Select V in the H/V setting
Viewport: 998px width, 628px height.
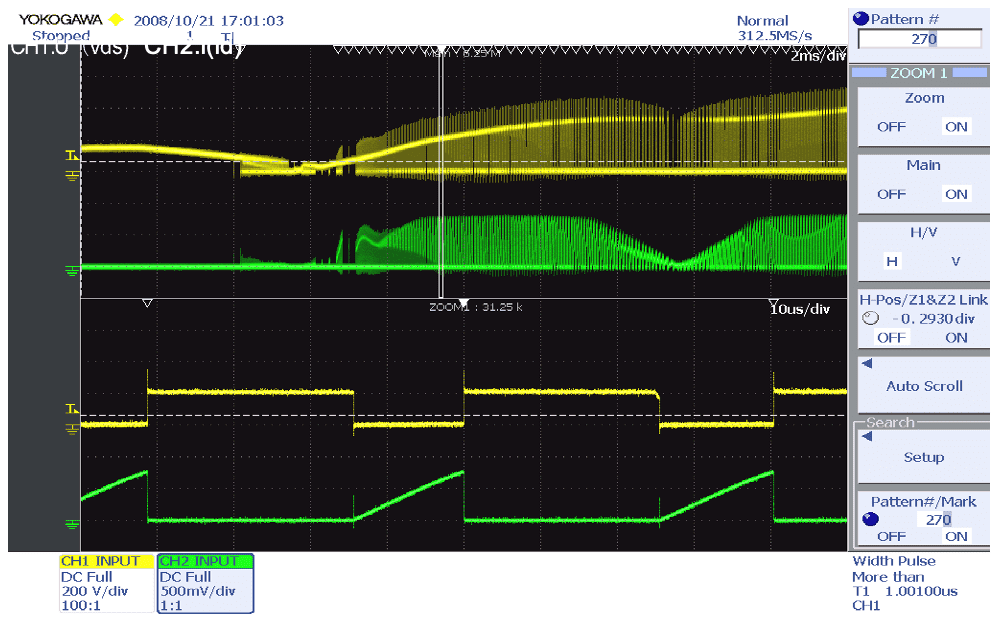955,261
